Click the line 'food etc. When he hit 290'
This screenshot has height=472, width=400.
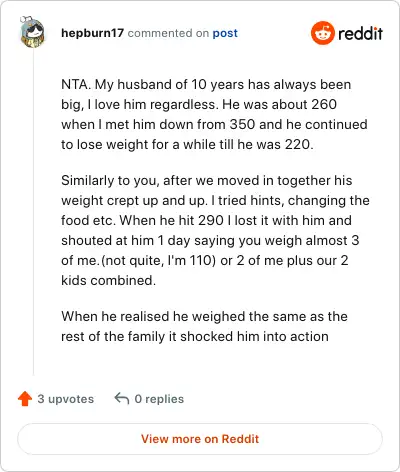pos(206,220)
